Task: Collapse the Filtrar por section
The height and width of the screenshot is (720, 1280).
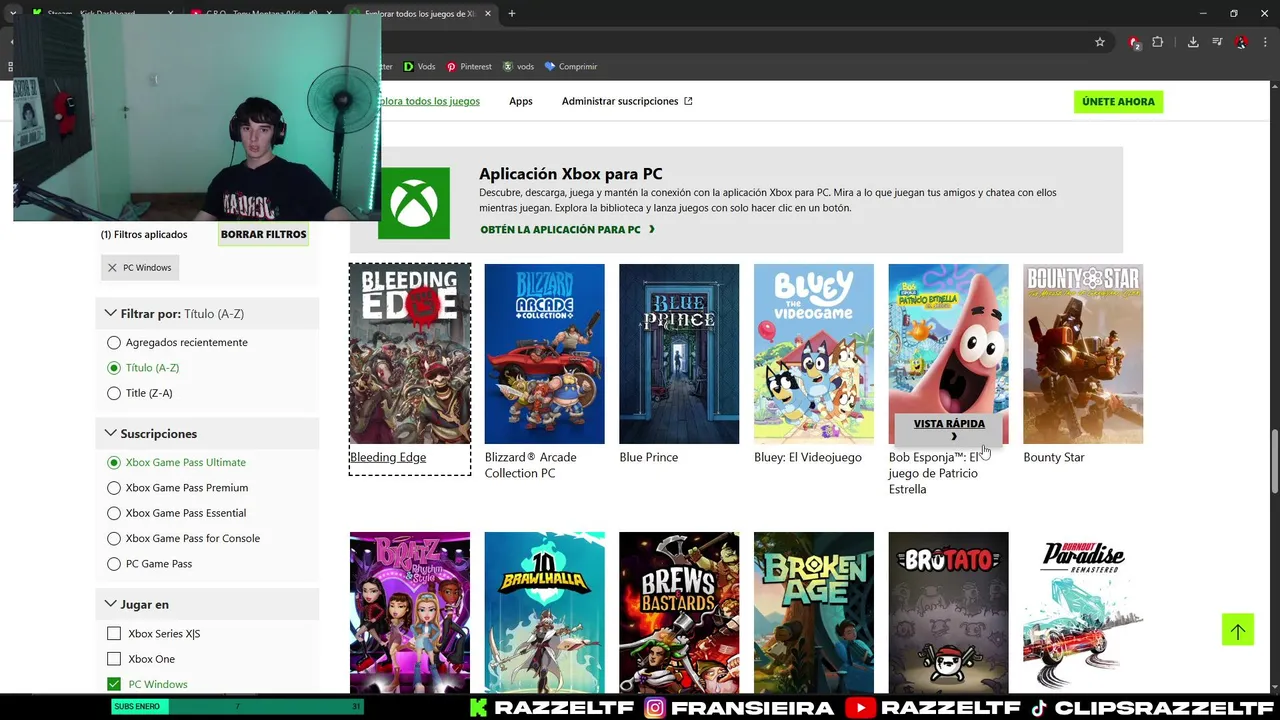Action: 207,313
